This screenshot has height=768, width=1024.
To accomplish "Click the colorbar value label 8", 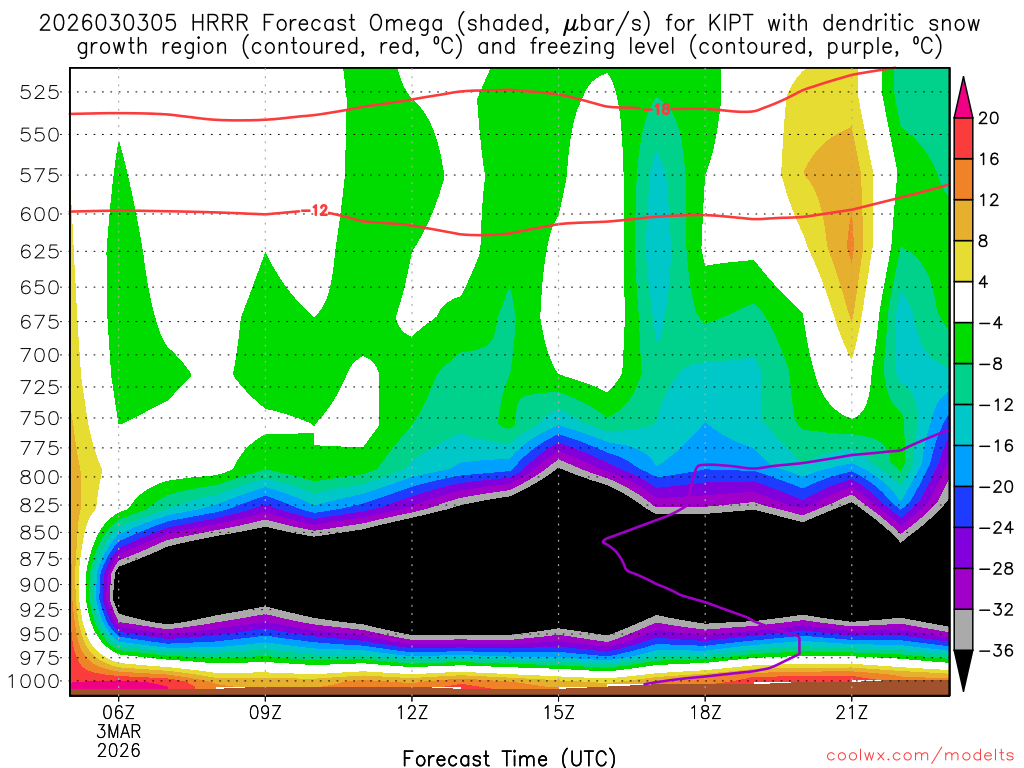I will pyautogui.click(x=983, y=242).
